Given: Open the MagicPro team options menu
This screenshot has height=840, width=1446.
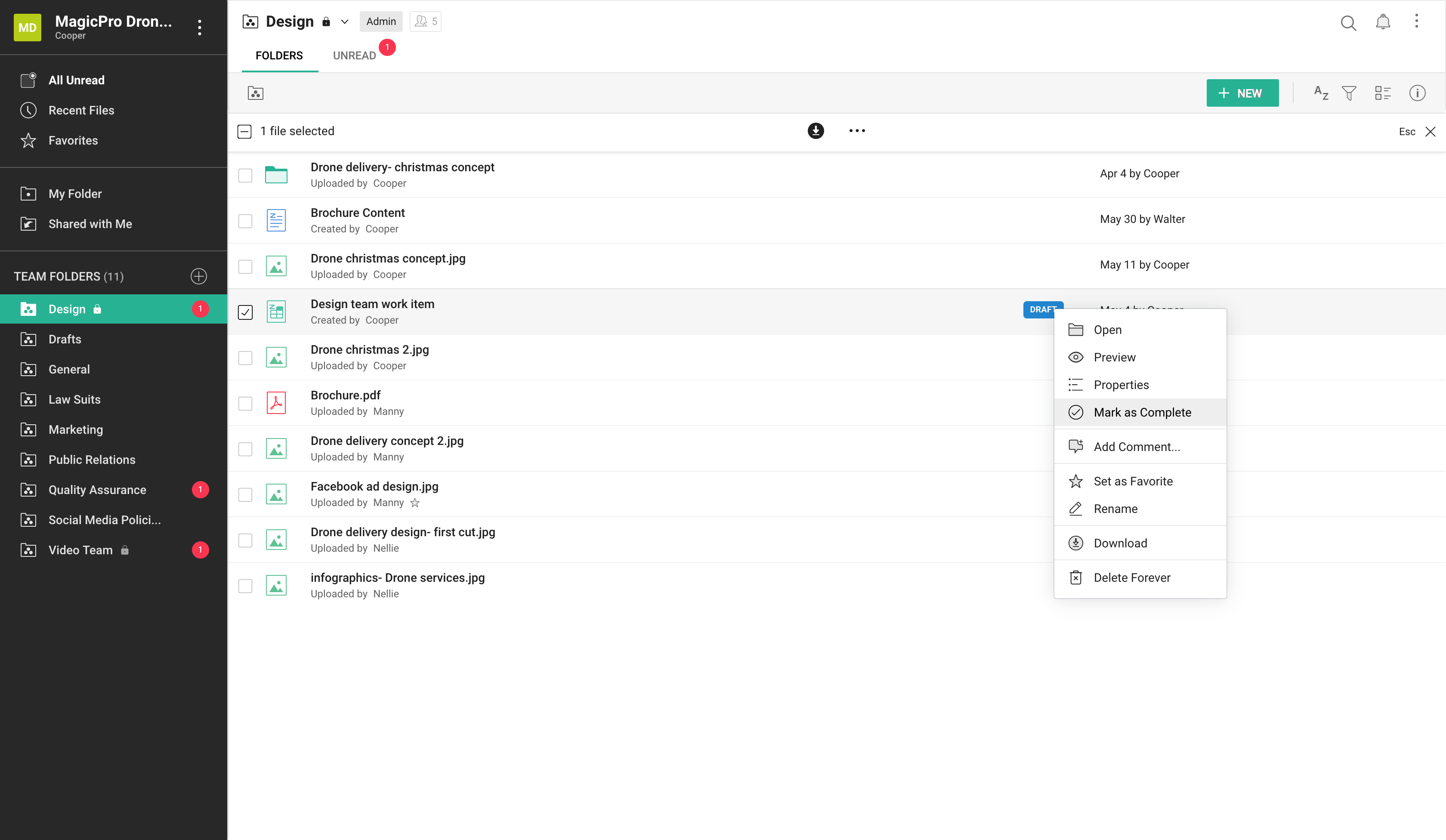Looking at the screenshot, I should point(200,27).
